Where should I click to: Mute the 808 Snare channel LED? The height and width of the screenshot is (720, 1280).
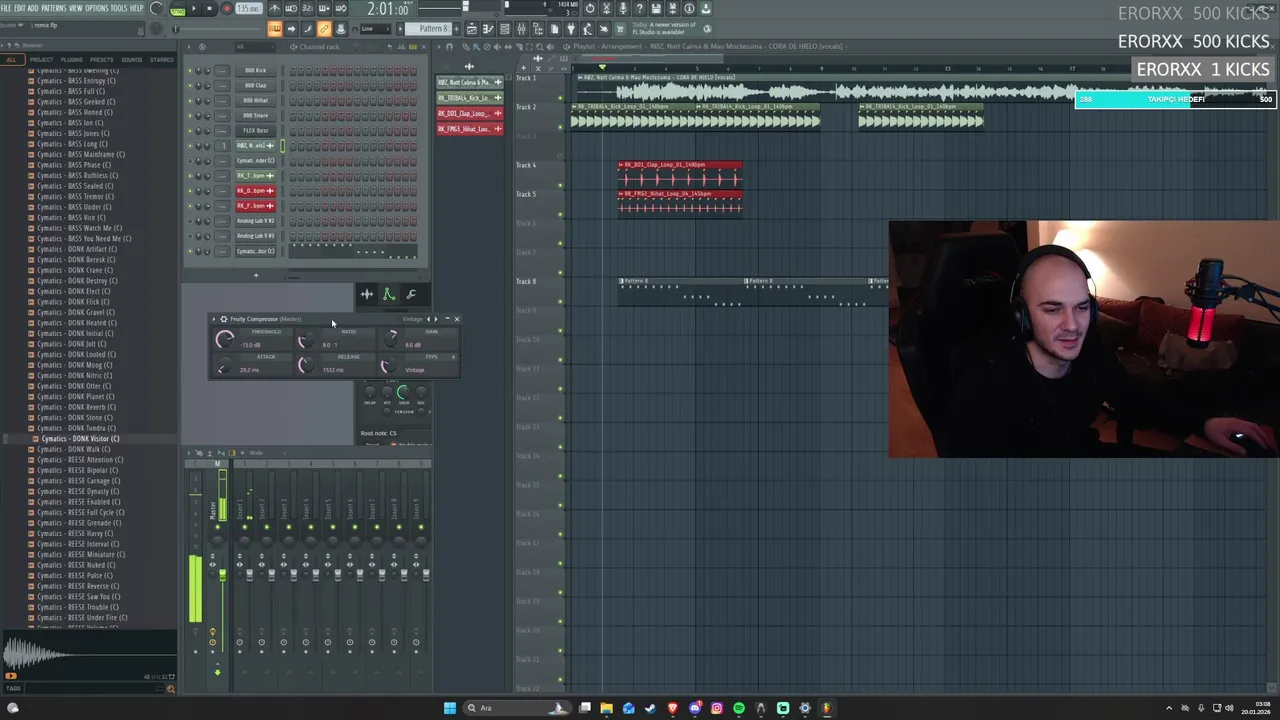[x=190, y=116]
